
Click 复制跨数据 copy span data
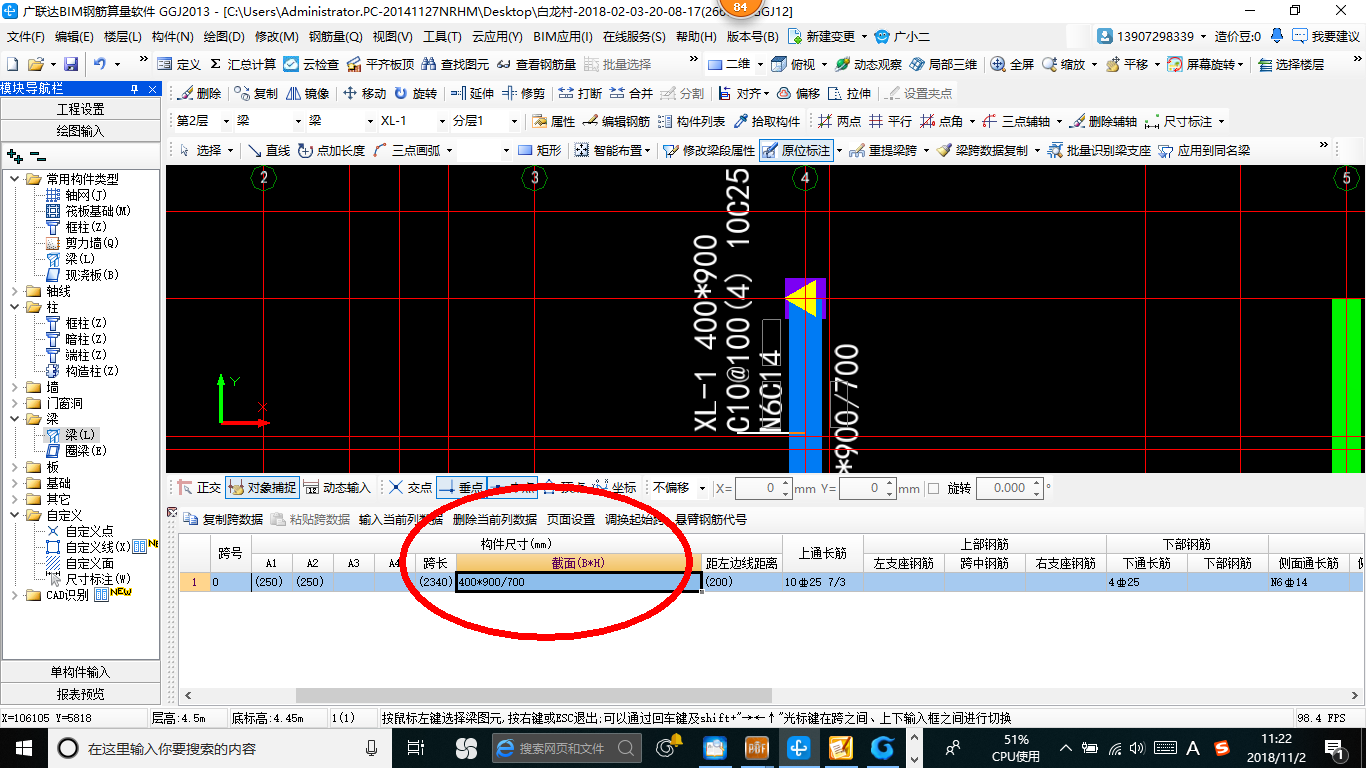(225, 519)
